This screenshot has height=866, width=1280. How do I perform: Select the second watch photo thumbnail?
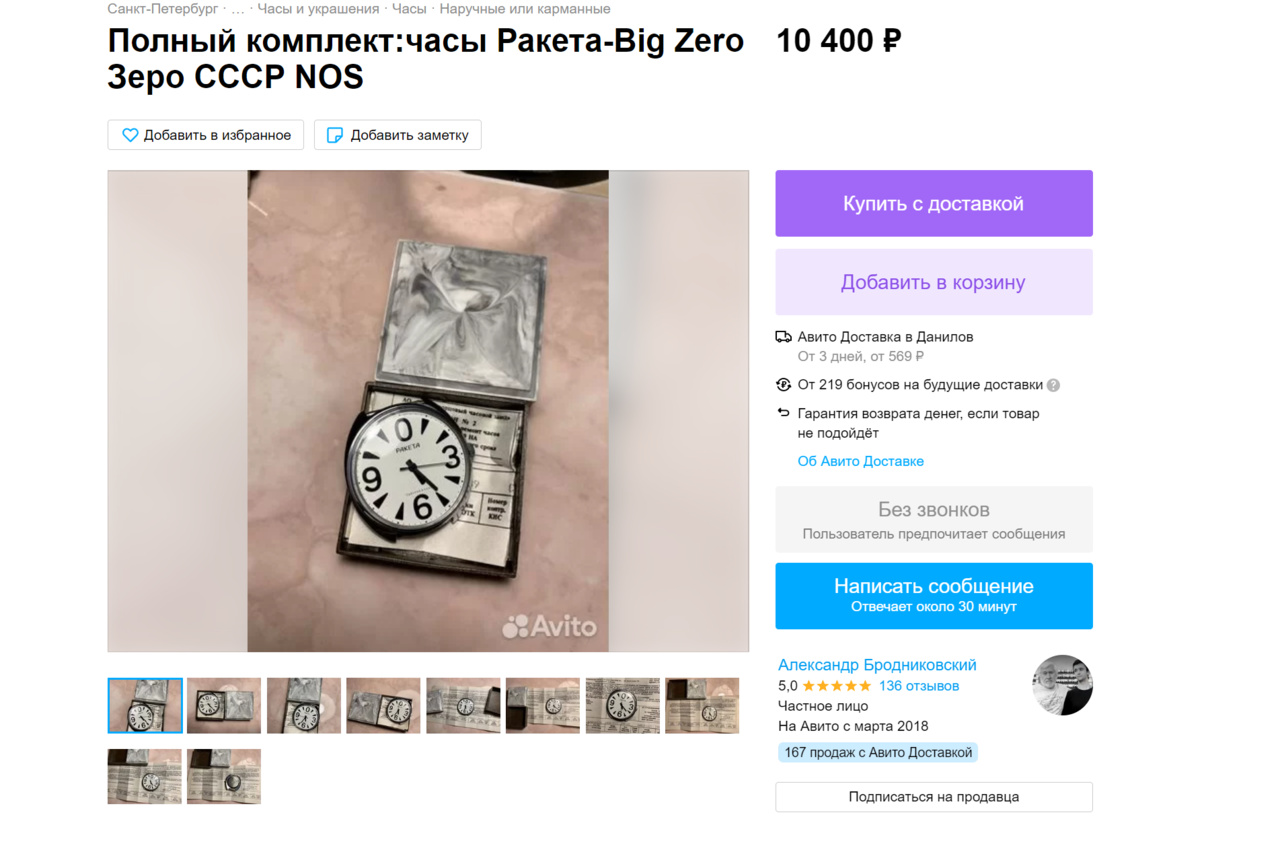224,706
